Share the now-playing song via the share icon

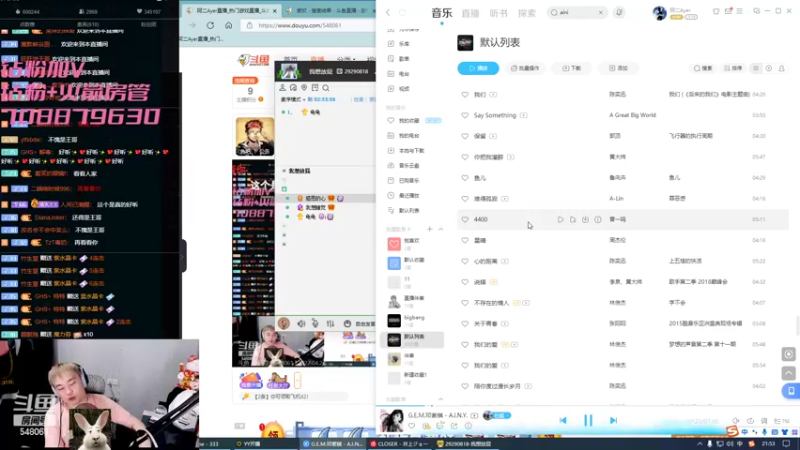tap(454, 426)
